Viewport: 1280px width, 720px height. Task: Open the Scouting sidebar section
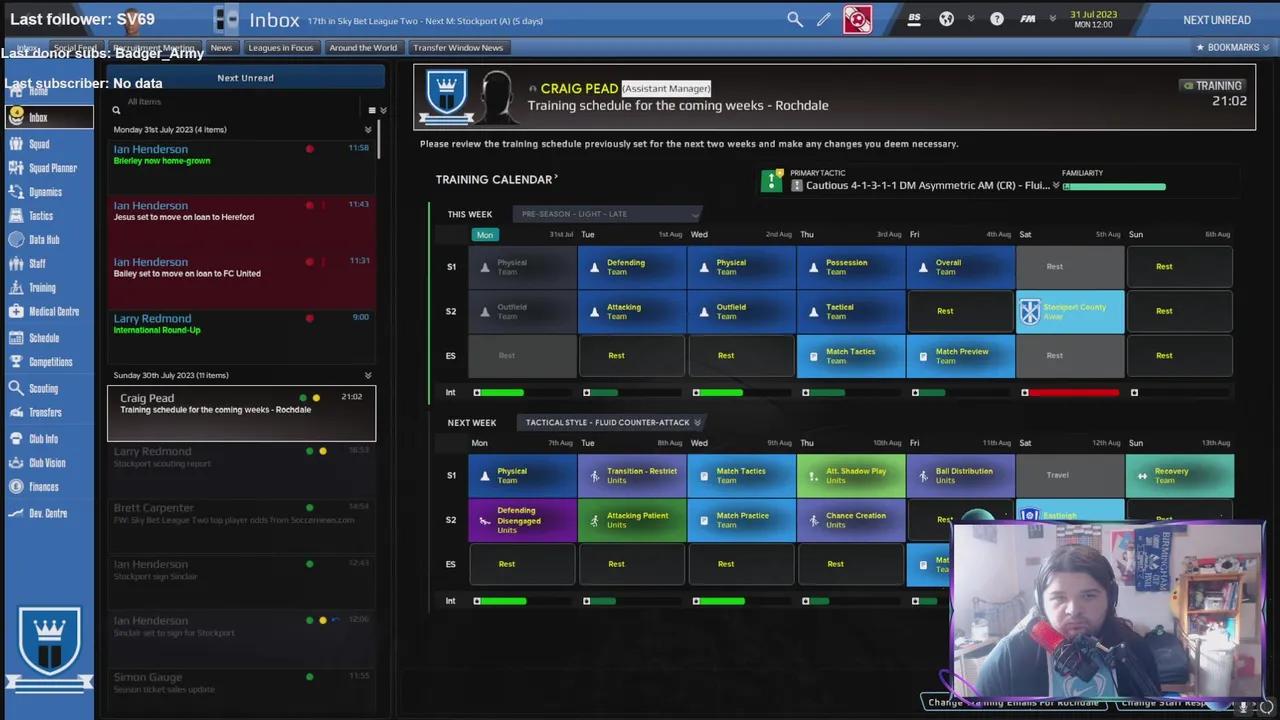43,388
